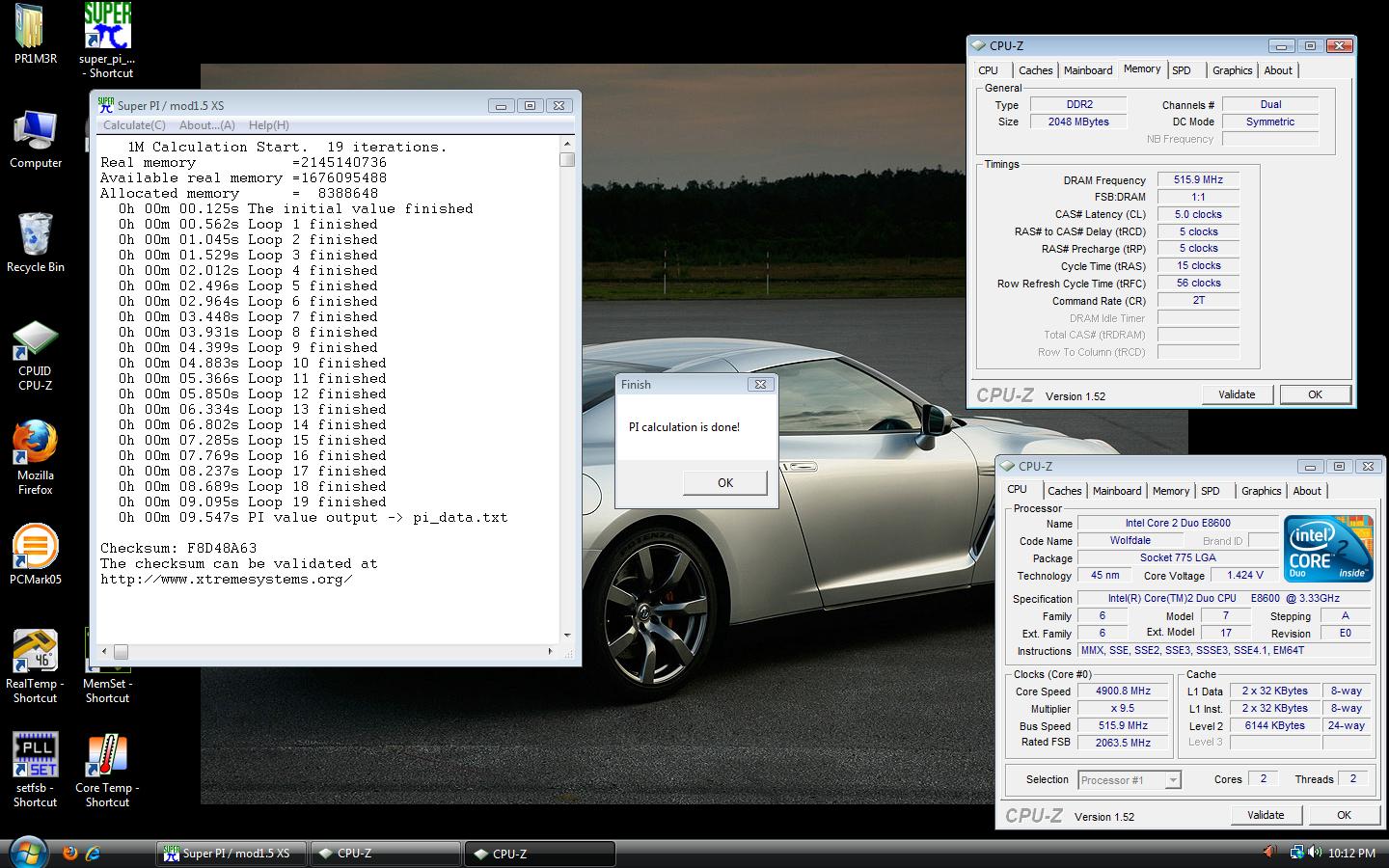This screenshot has width=1389, height=868.
Task: Open the Recycle Bin
Action: tap(36, 242)
